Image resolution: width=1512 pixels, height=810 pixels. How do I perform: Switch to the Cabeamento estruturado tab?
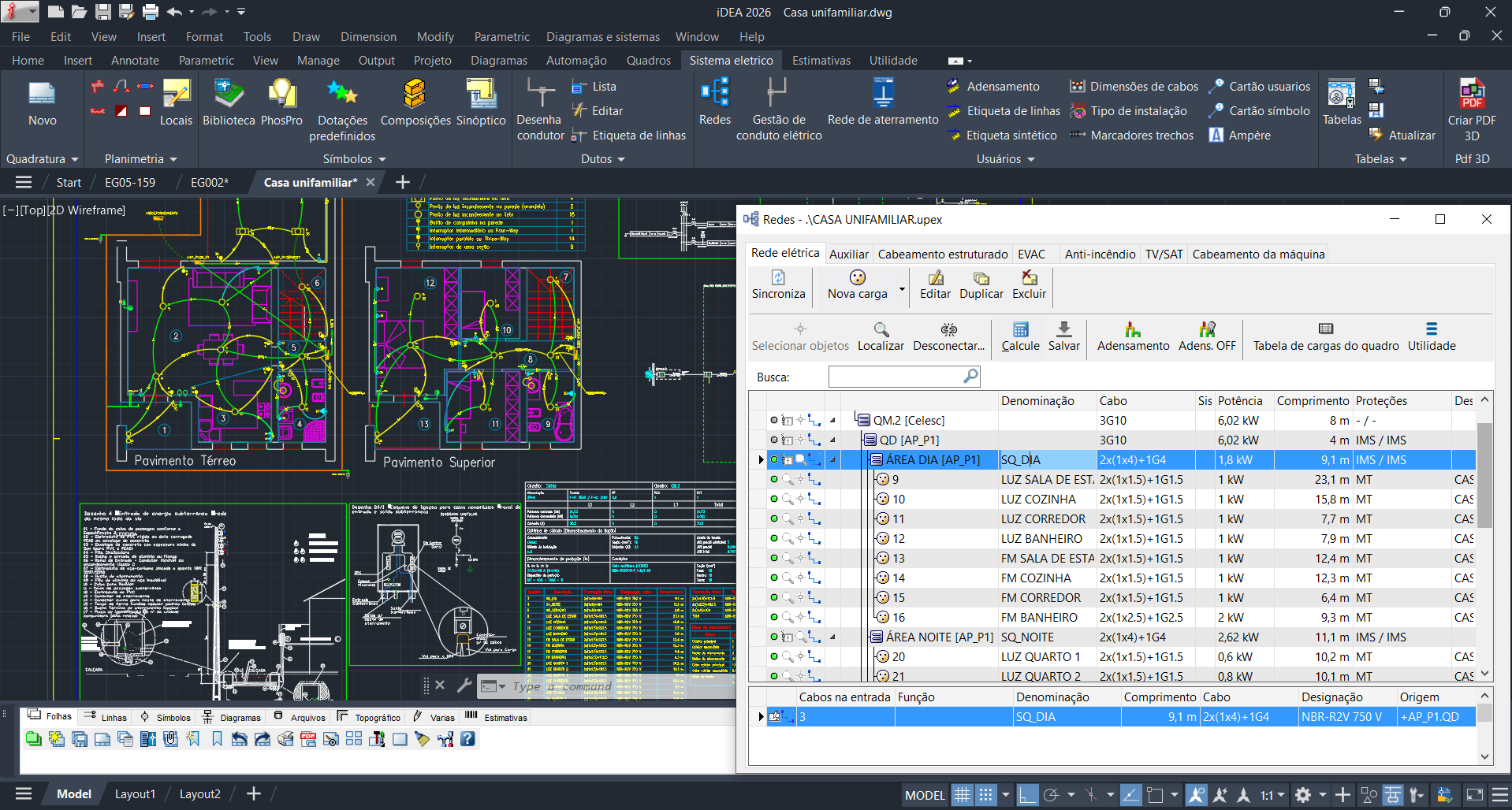tap(942, 254)
